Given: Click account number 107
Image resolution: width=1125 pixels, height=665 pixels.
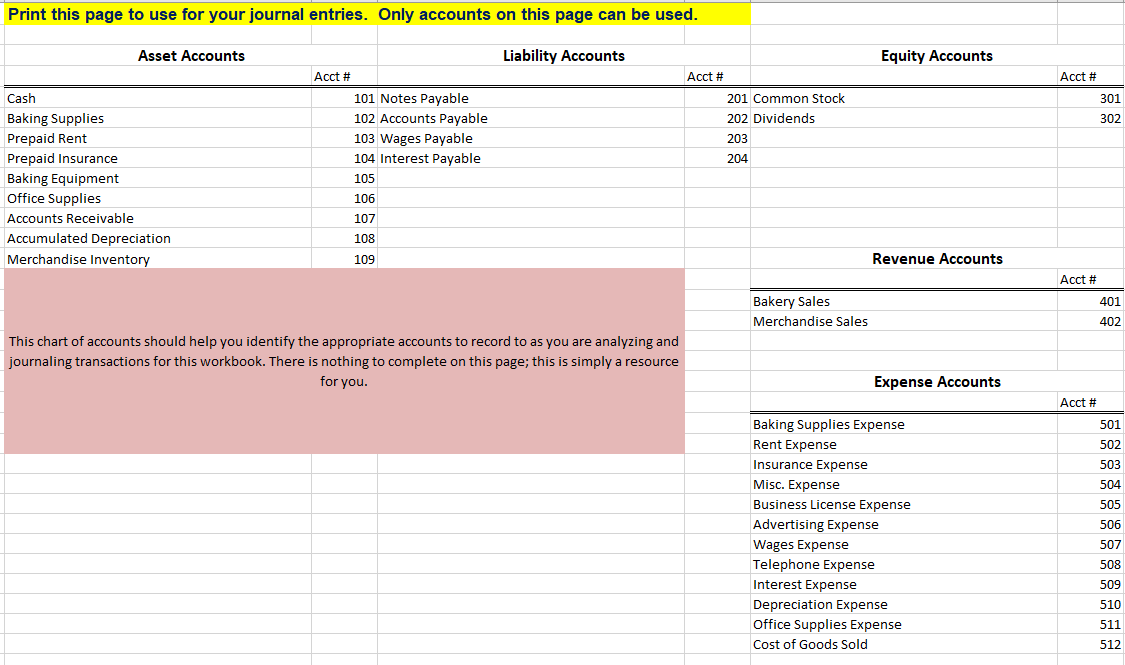Looking at the screenshot, I should (x=344, y=219).
